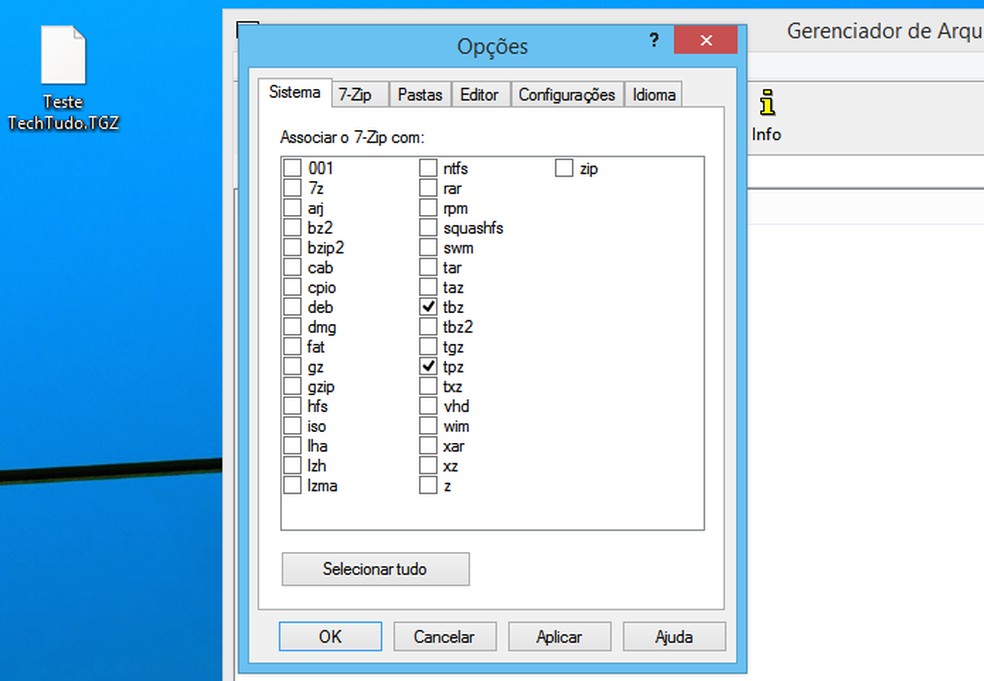
Task: Confirm with the OK button
Action: coord(330,636)
